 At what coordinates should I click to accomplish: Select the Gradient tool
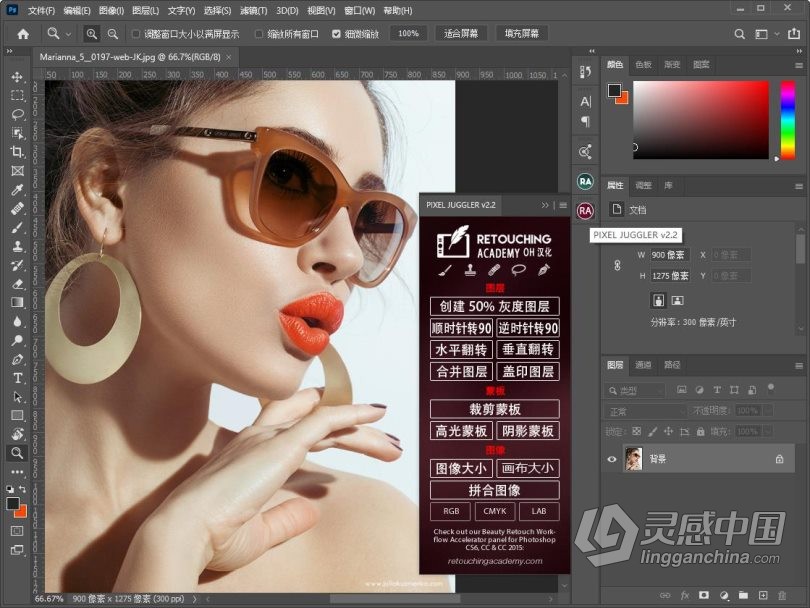pyautogui.click(x=17, y=302)
